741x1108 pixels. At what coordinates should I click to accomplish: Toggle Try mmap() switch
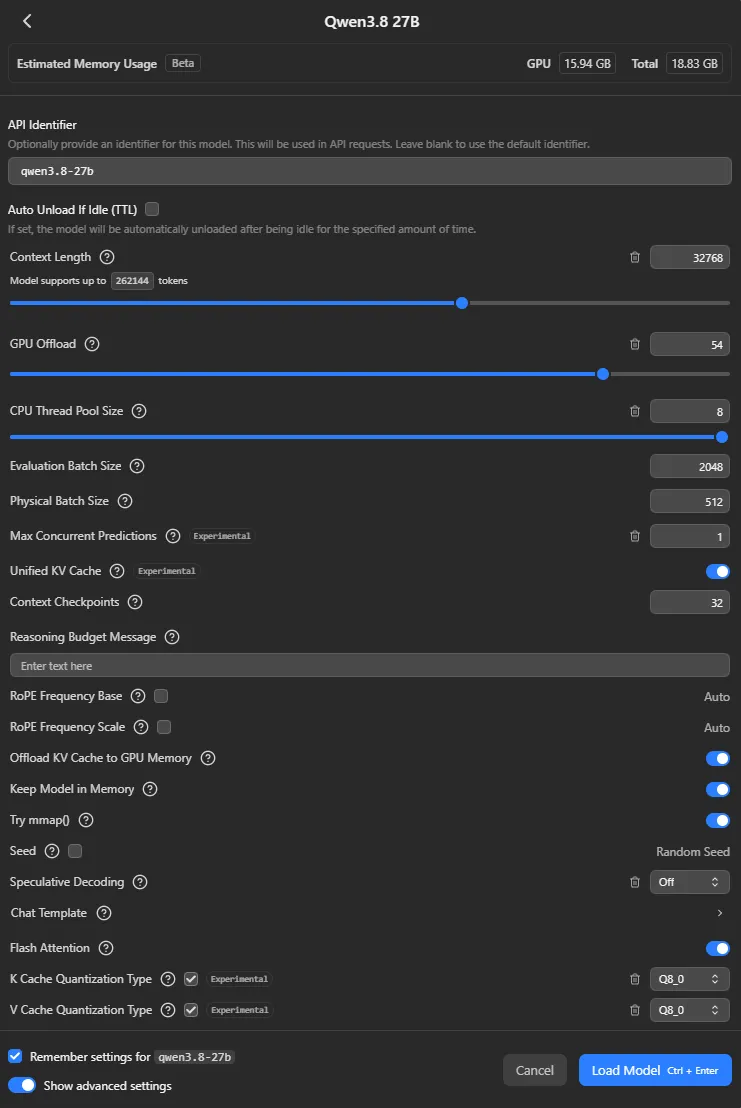point(718,821)
